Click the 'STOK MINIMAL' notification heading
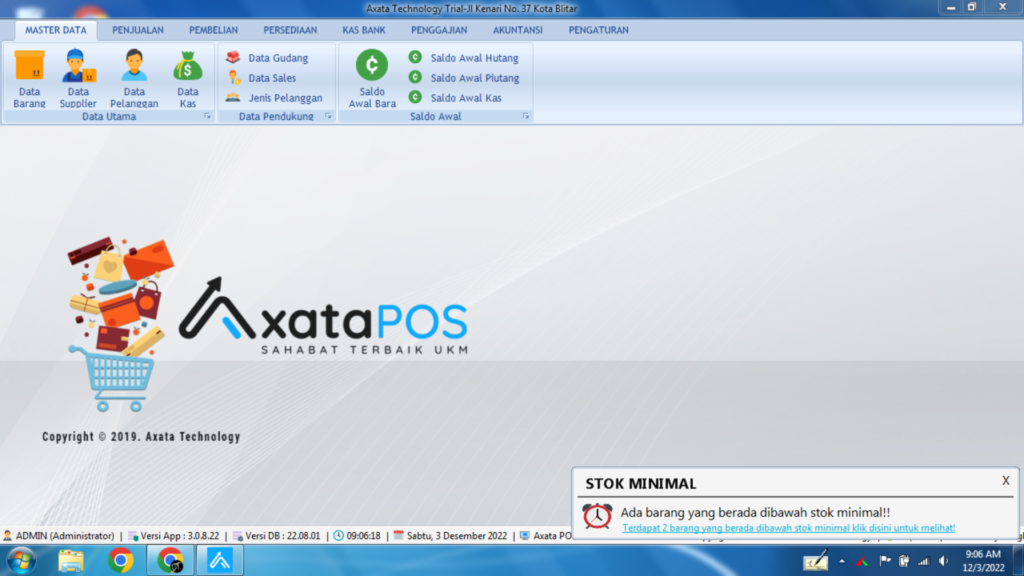 pos(641,483)
